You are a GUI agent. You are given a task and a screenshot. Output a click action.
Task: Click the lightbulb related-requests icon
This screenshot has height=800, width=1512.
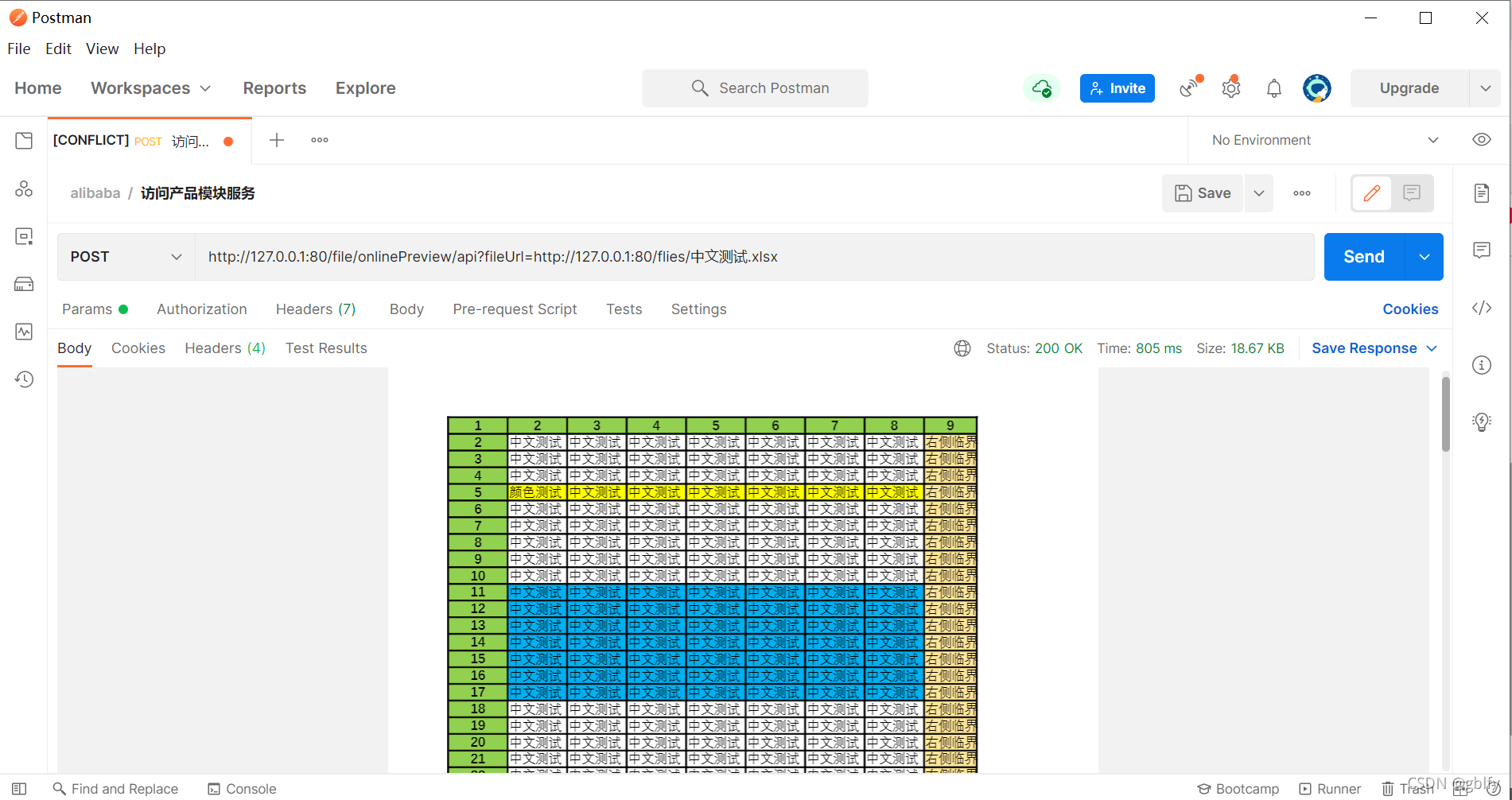tap(1481, 422)
